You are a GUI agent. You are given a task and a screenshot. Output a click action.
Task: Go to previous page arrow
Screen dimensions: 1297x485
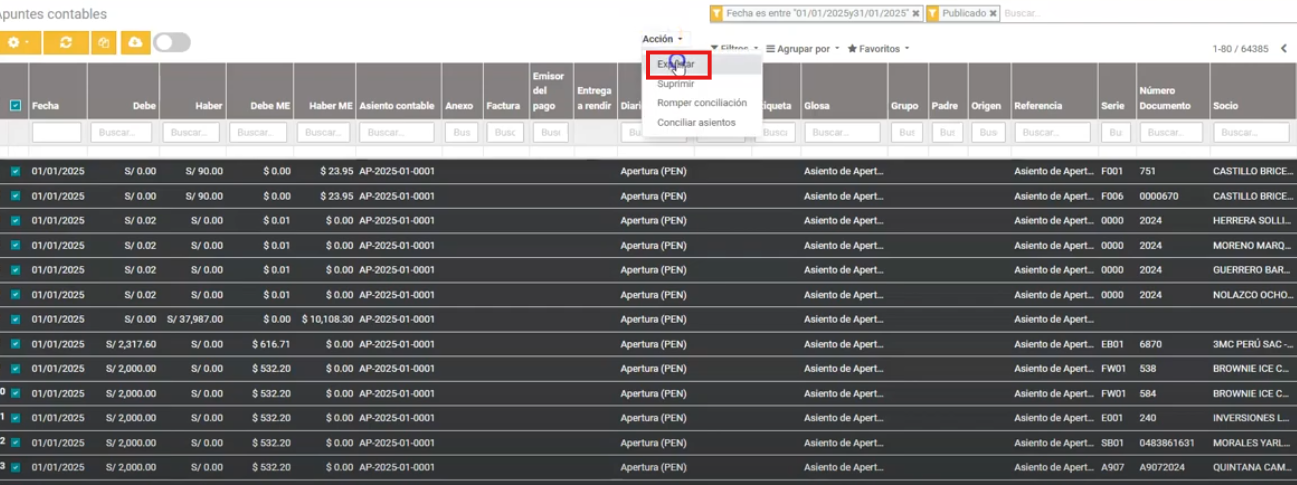[1284, 49]
